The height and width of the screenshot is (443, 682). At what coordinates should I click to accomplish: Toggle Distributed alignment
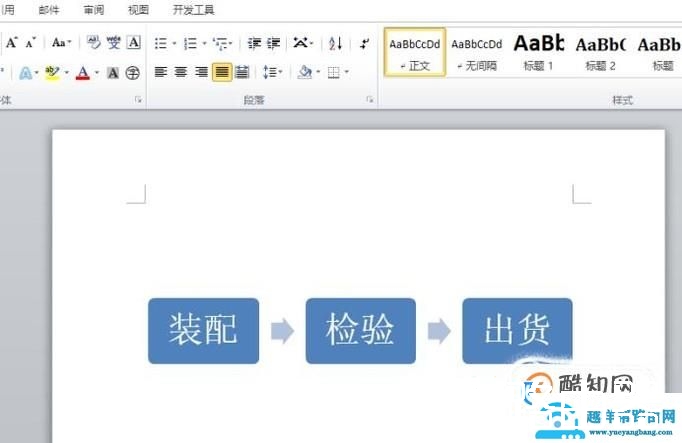(242, 72)
